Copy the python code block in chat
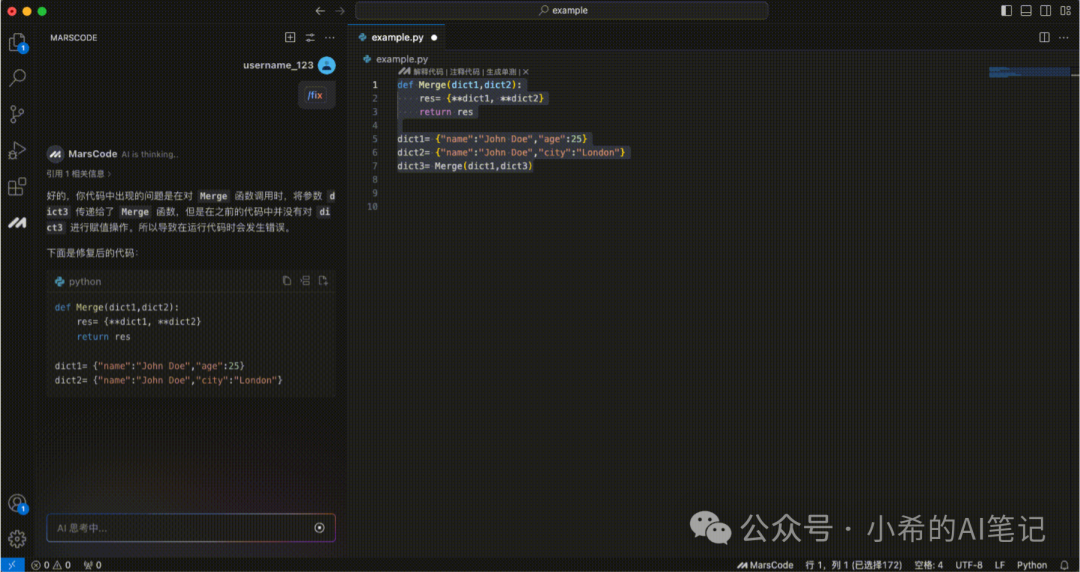Screen dimensions: 1080x572 click(x=287, y=281)
